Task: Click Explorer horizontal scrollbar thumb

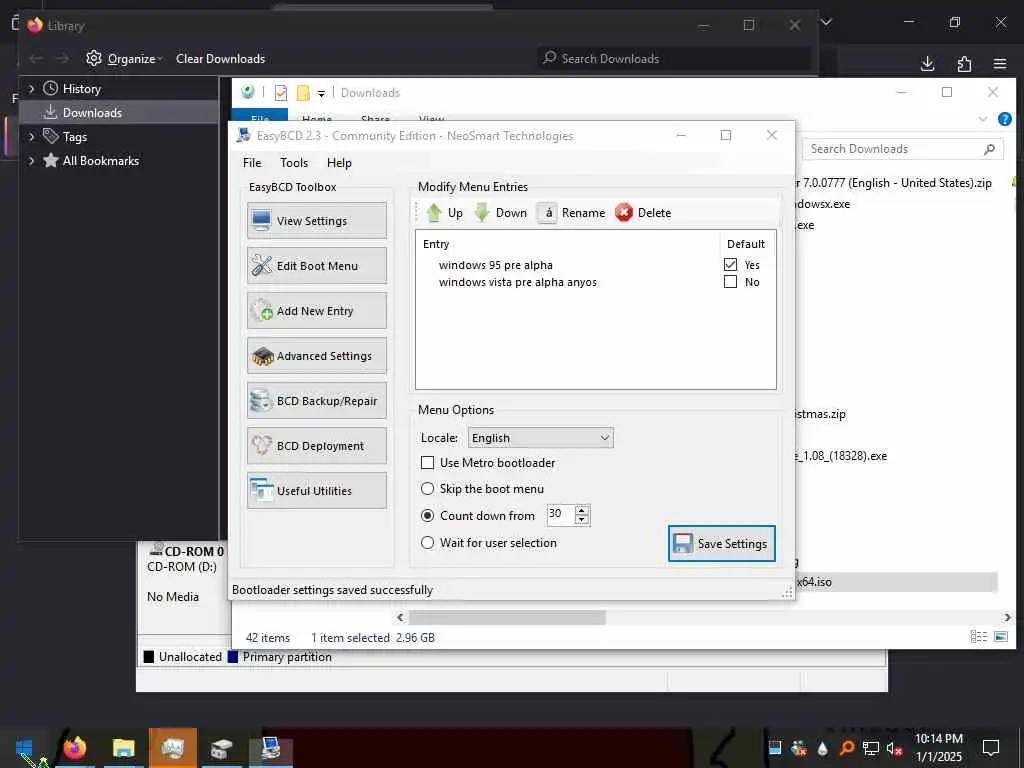Action: [507, 617]
